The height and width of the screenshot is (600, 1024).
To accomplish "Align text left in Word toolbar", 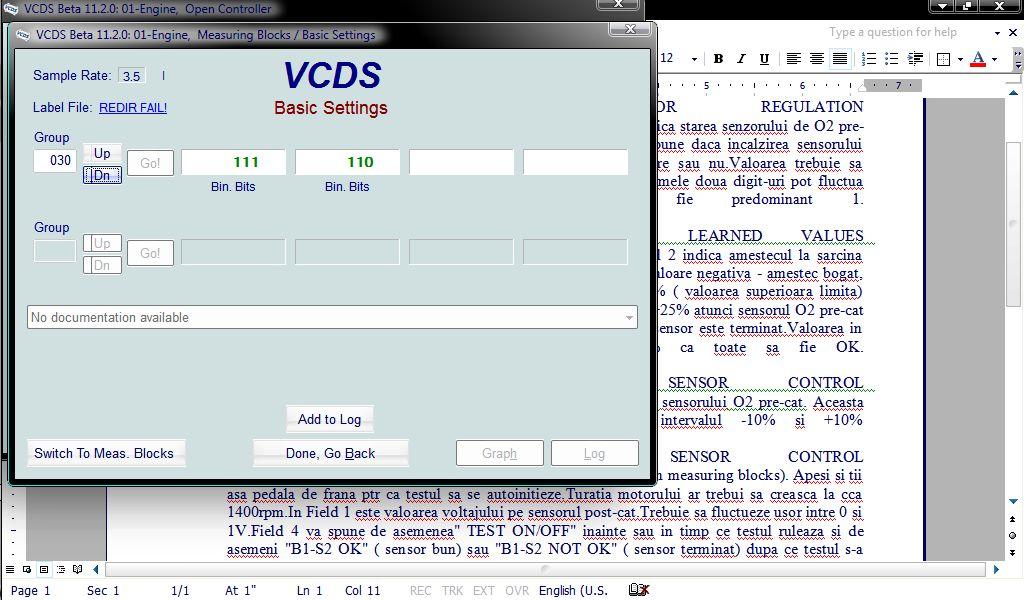I will point(793,59).
